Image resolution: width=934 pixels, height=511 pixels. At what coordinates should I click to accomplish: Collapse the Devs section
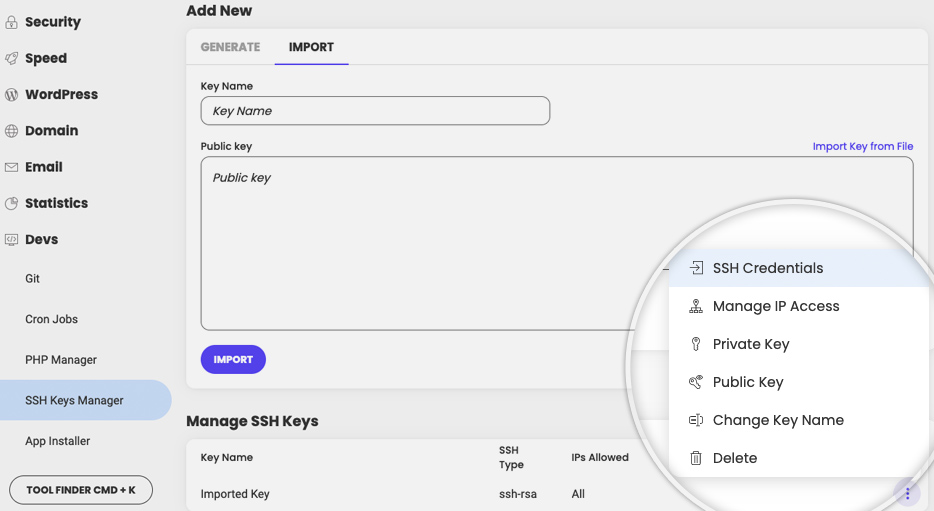[42, 239]
